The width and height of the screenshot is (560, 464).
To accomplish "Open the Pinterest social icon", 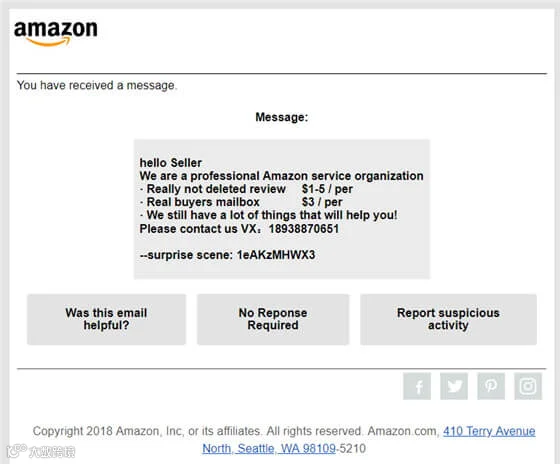I will tap(491, 386).
